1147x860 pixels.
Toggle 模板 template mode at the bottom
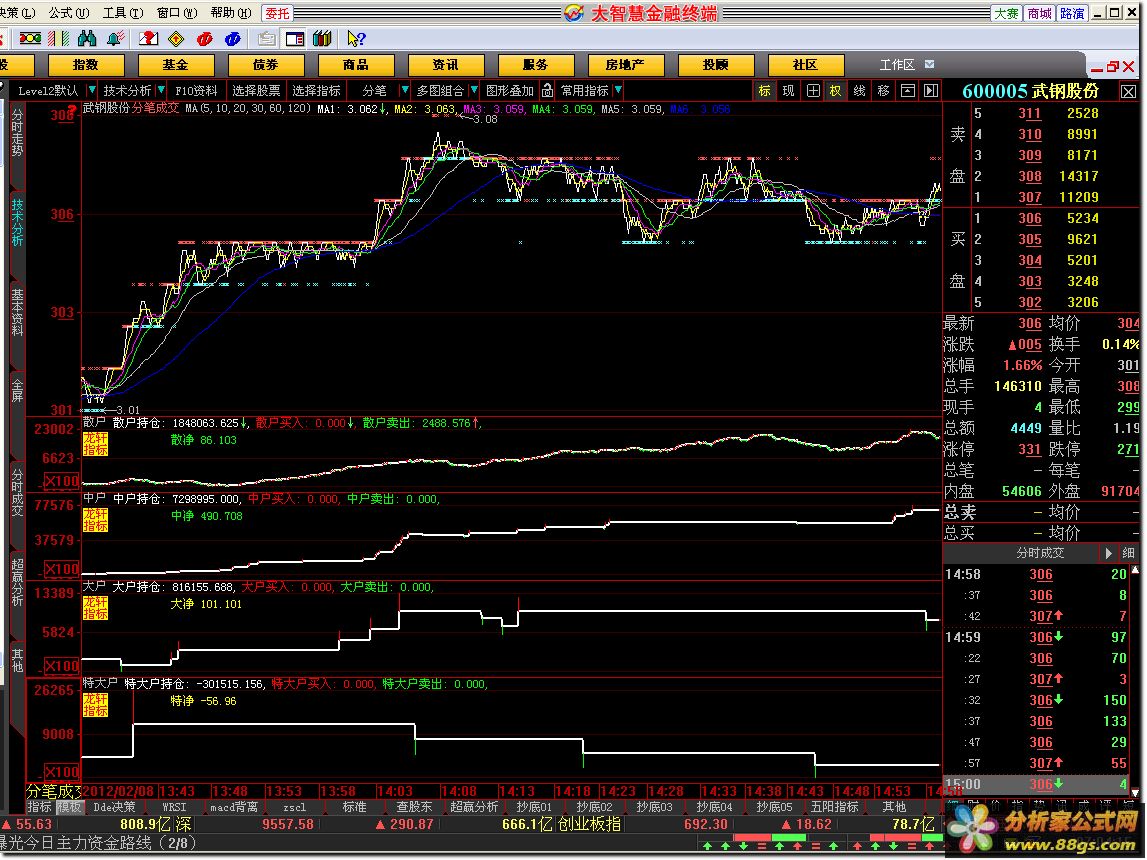coord(69,807)
